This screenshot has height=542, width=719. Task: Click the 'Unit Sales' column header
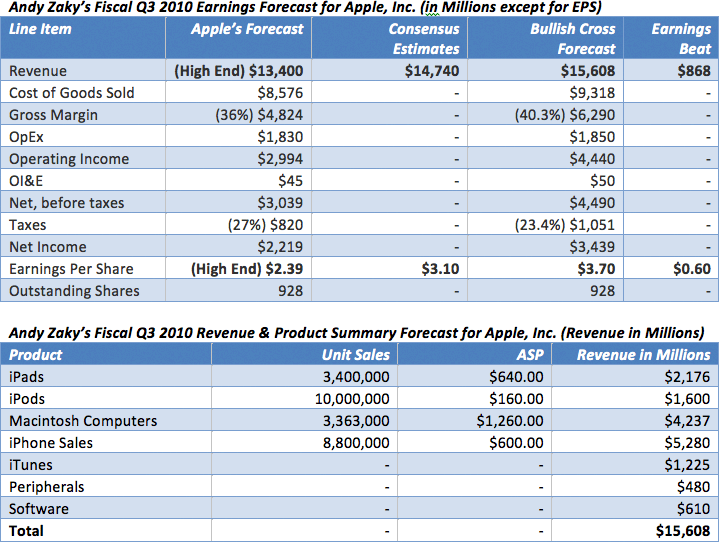tap(356, 355)
